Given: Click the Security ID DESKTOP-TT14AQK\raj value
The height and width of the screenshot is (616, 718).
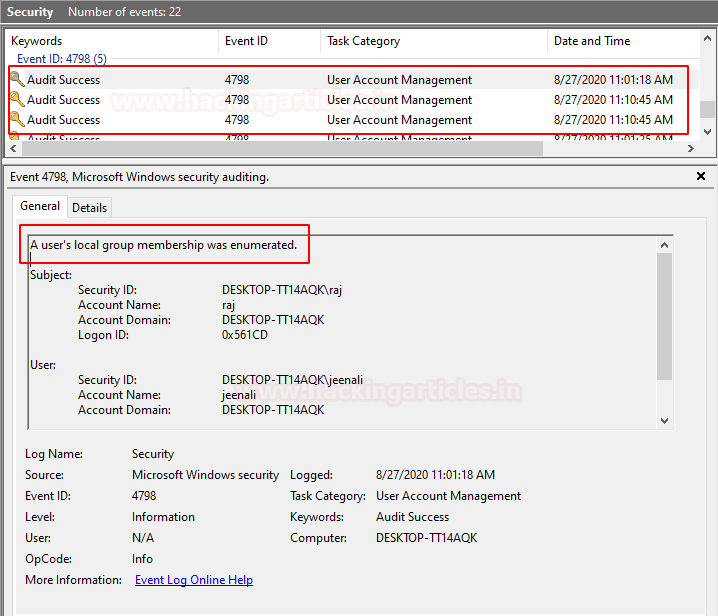Looking at the screenshot, I should tap(282, 290).
